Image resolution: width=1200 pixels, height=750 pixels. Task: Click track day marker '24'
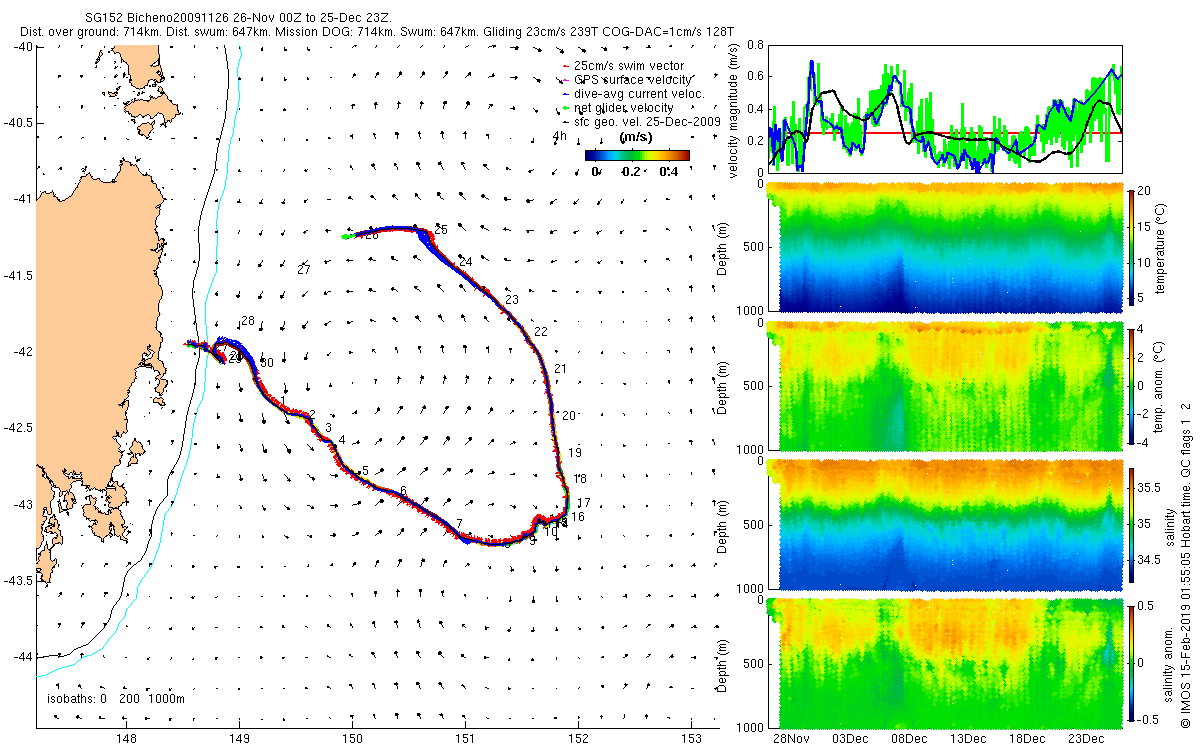(466, 262)
